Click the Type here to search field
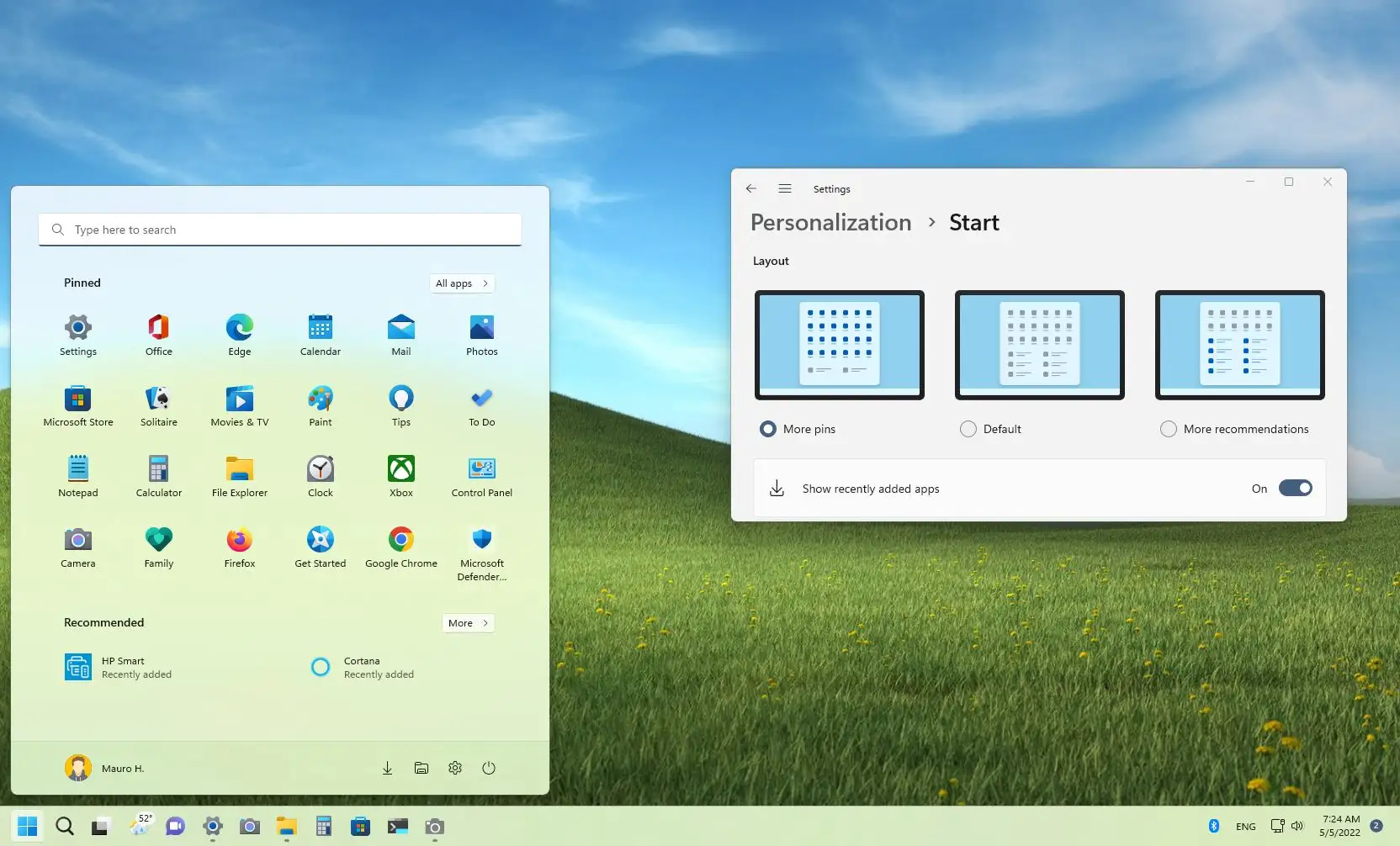 (x=279, y=229)
